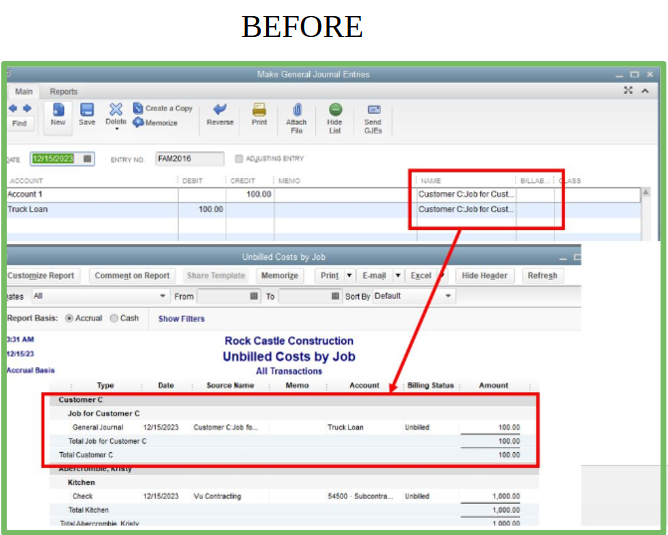668x535 pixels.
Task: Save the journal entry
Action: click(x=87, y=115)
